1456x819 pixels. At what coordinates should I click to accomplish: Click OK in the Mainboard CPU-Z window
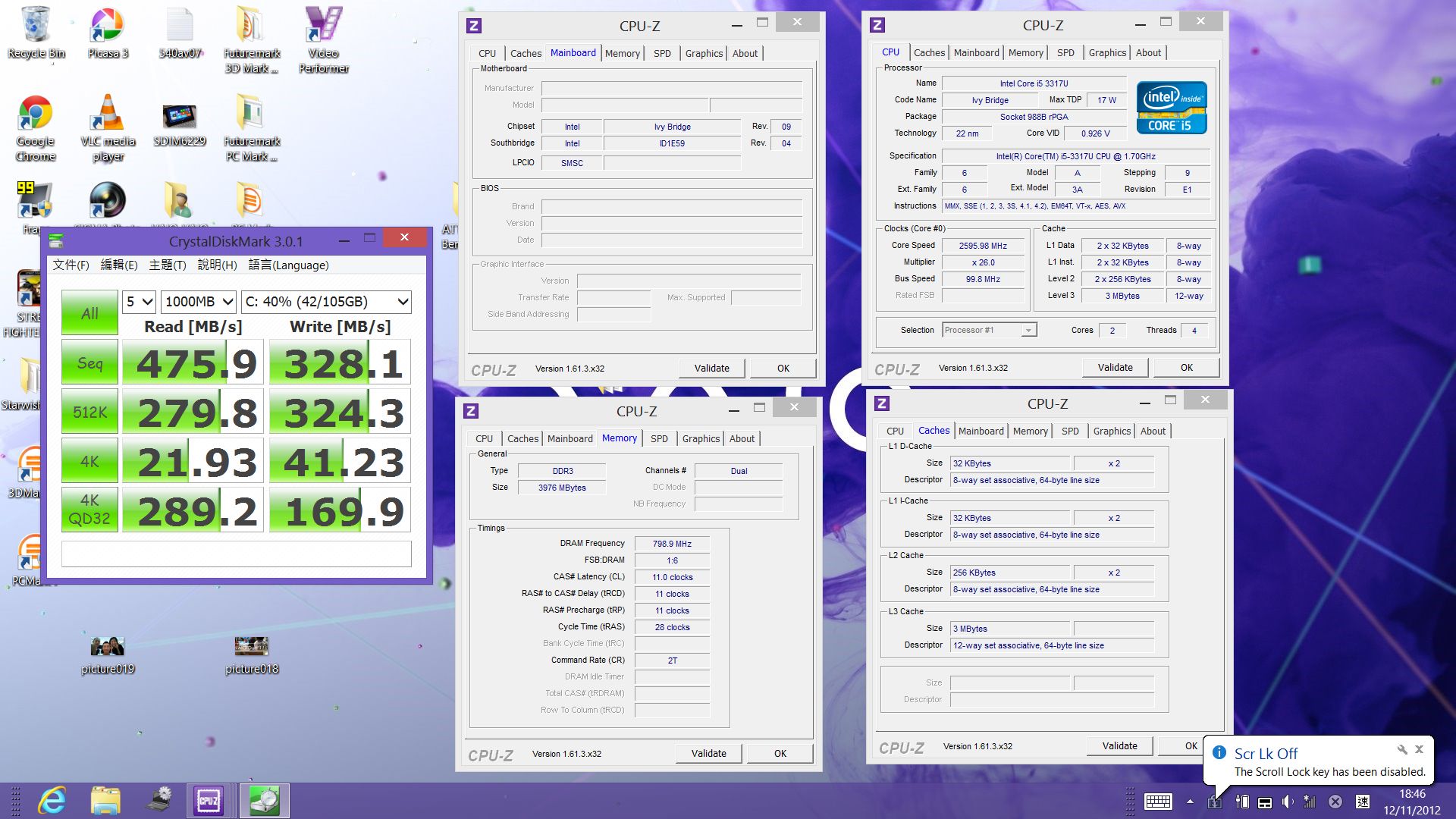tap(783, 368)
